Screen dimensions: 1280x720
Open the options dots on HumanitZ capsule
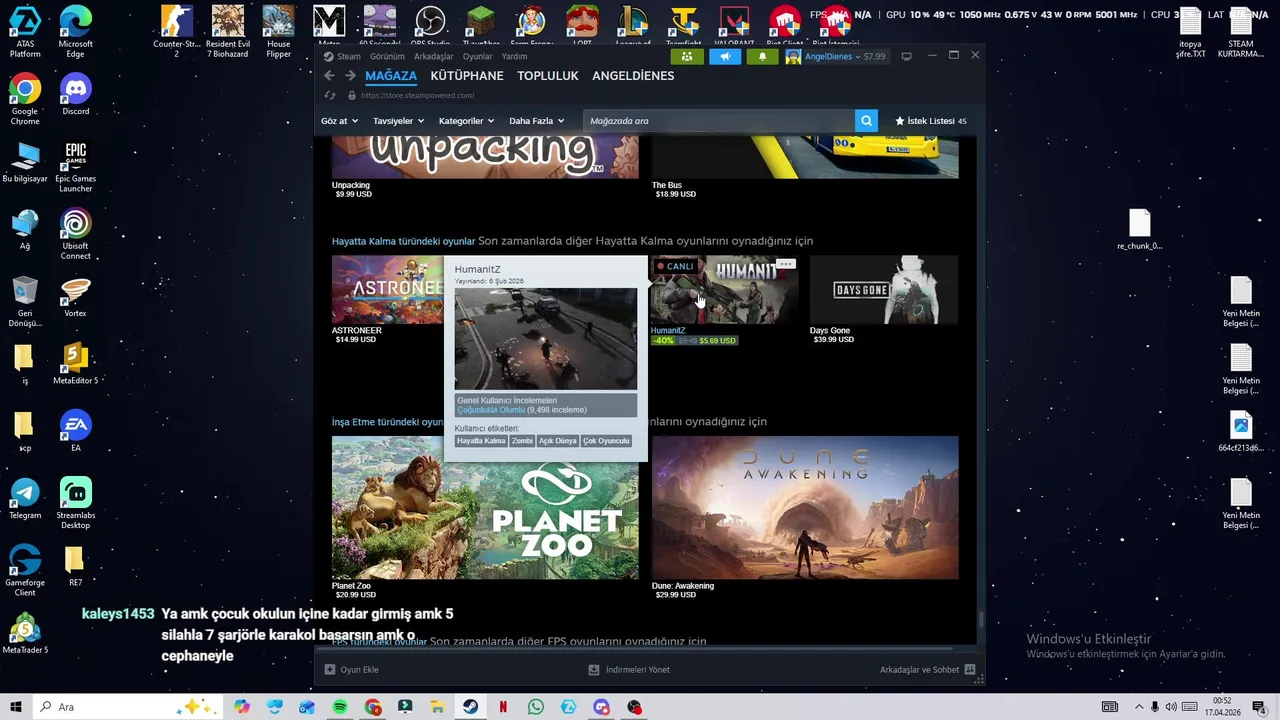[785, 265]
